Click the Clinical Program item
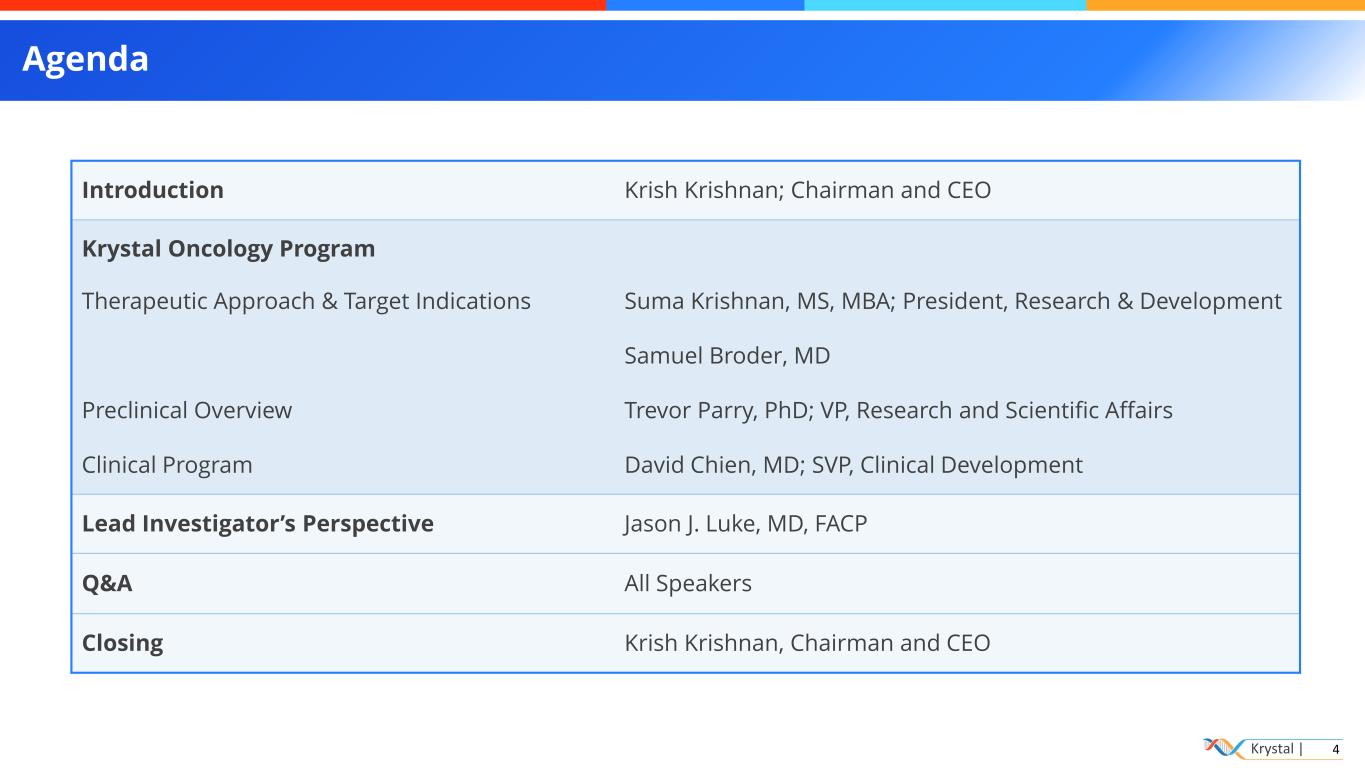The image size is (1365, 768). pyautogui.click(x=167, y=465)
